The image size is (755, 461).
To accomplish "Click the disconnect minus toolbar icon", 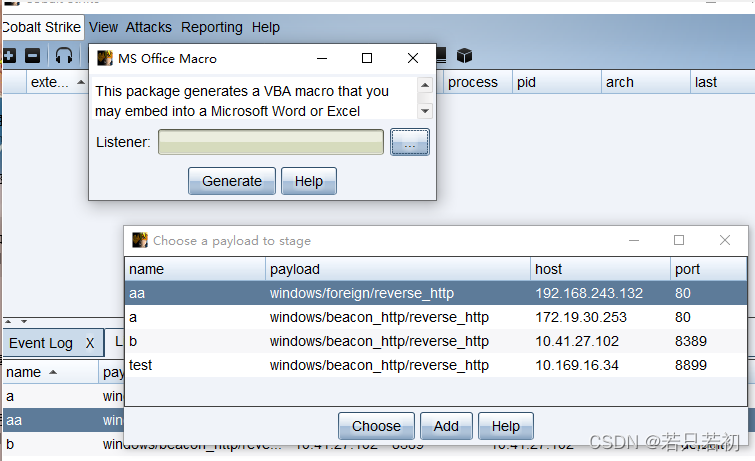I will [32, 56].
